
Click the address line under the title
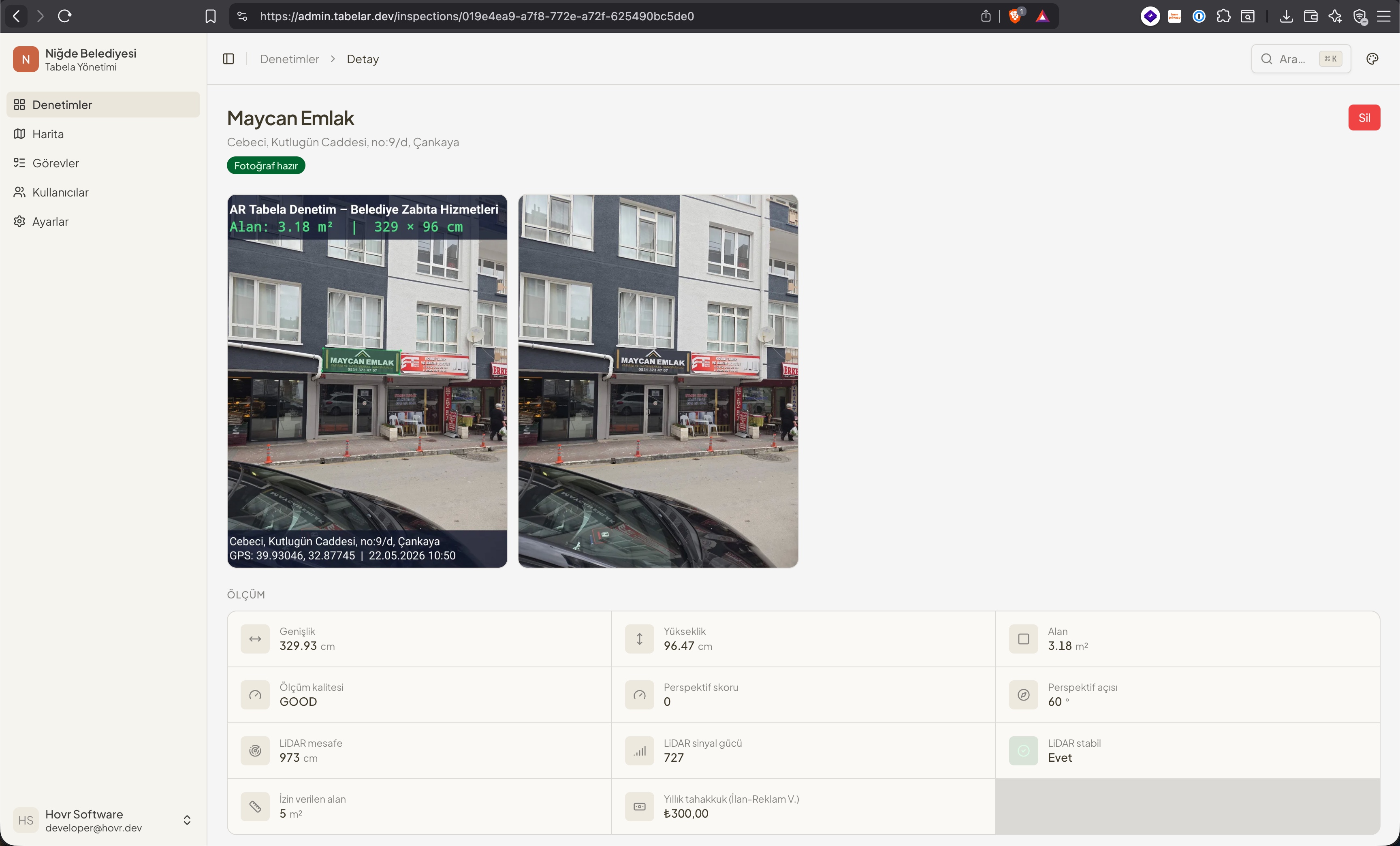(x=343, y=142)
